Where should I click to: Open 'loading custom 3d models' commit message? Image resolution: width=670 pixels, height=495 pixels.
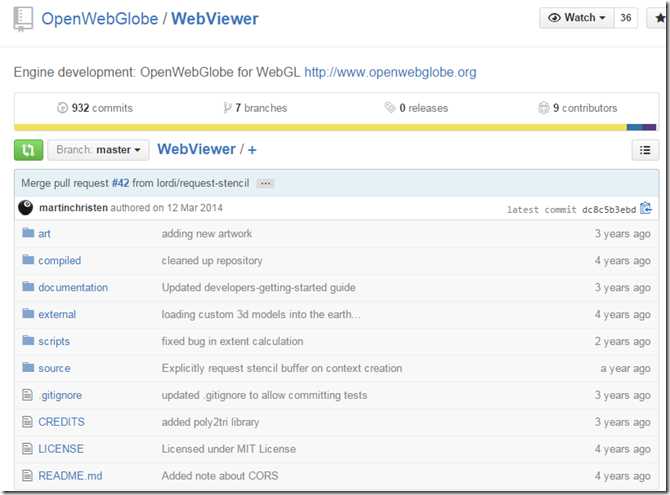261,315
